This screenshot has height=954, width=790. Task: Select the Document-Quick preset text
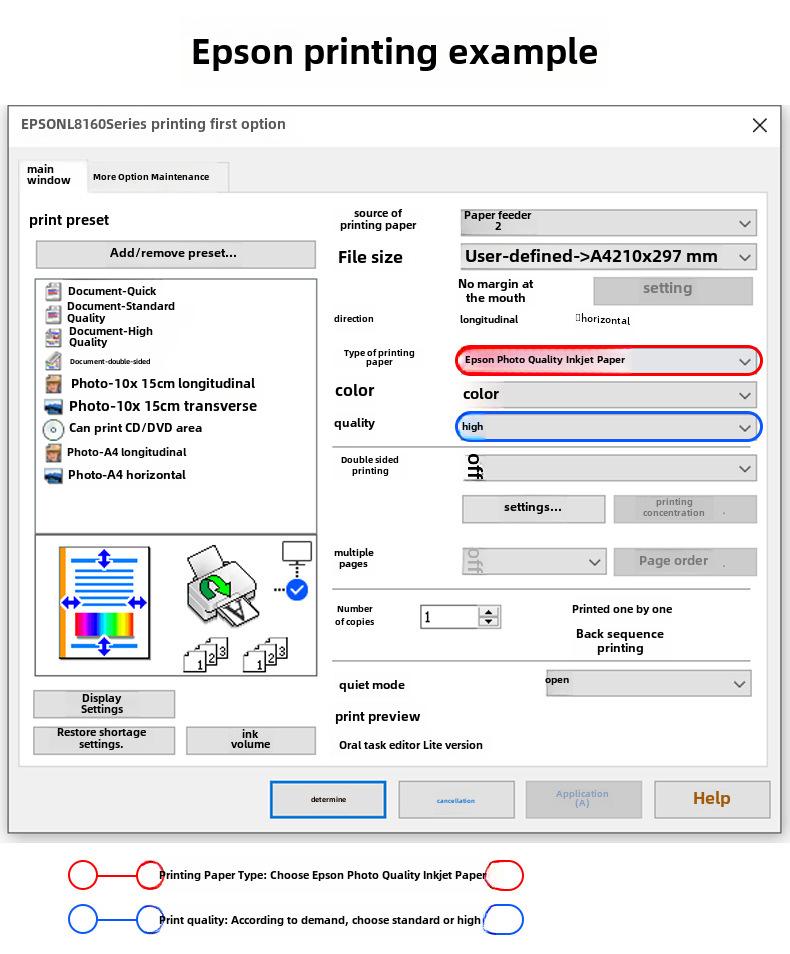[112, 291]
